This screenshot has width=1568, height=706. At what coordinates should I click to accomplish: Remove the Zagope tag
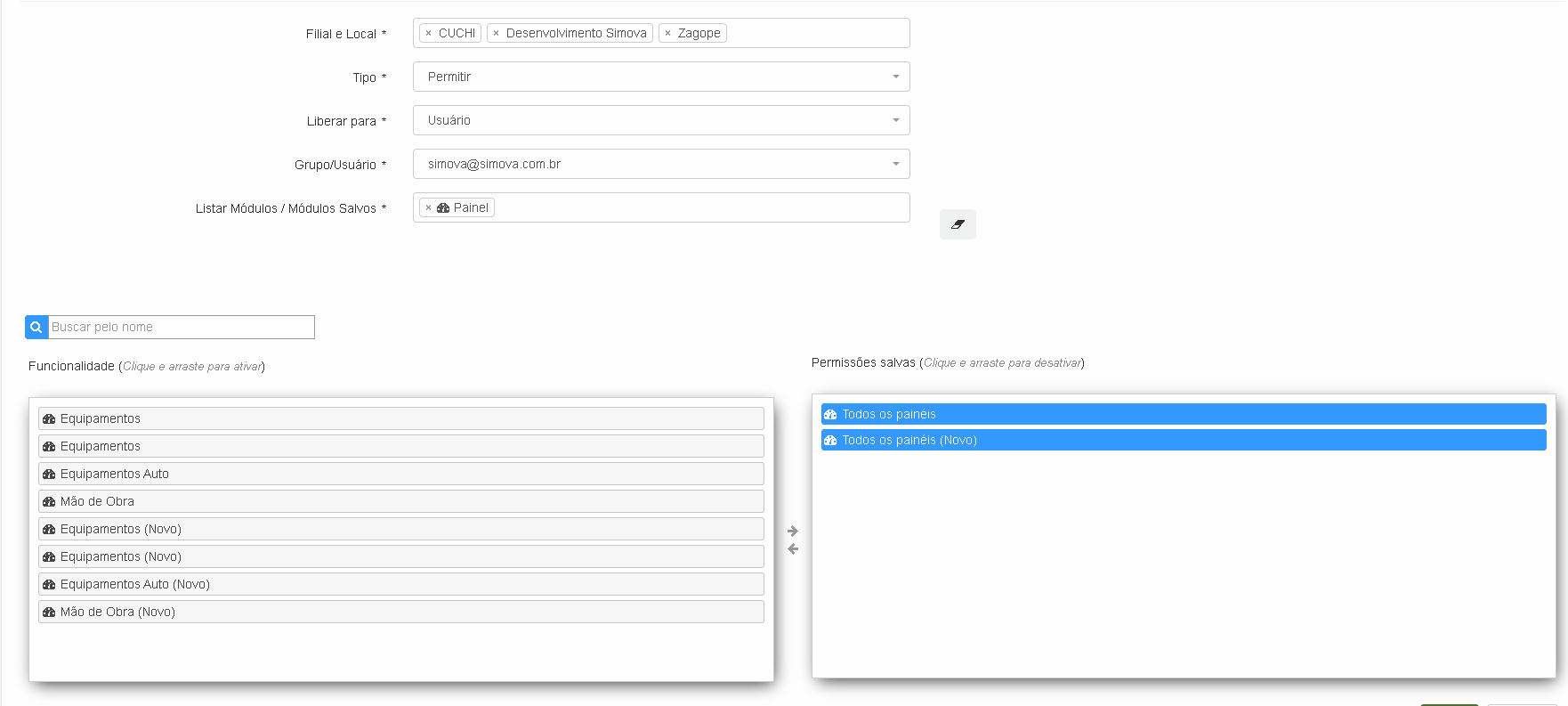coord(667,33)
